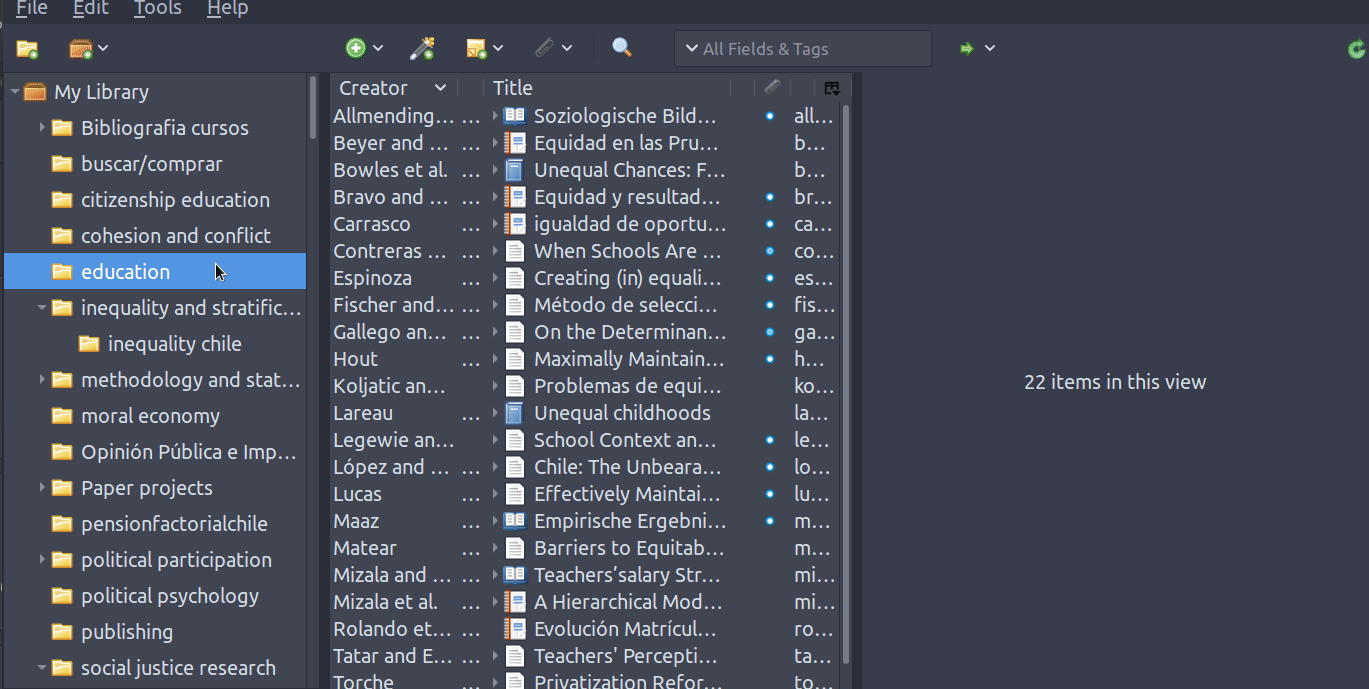Open Advanced Search with the magnifier icon
Screen dimensions: 1369x689
click(x=622, y=48)
